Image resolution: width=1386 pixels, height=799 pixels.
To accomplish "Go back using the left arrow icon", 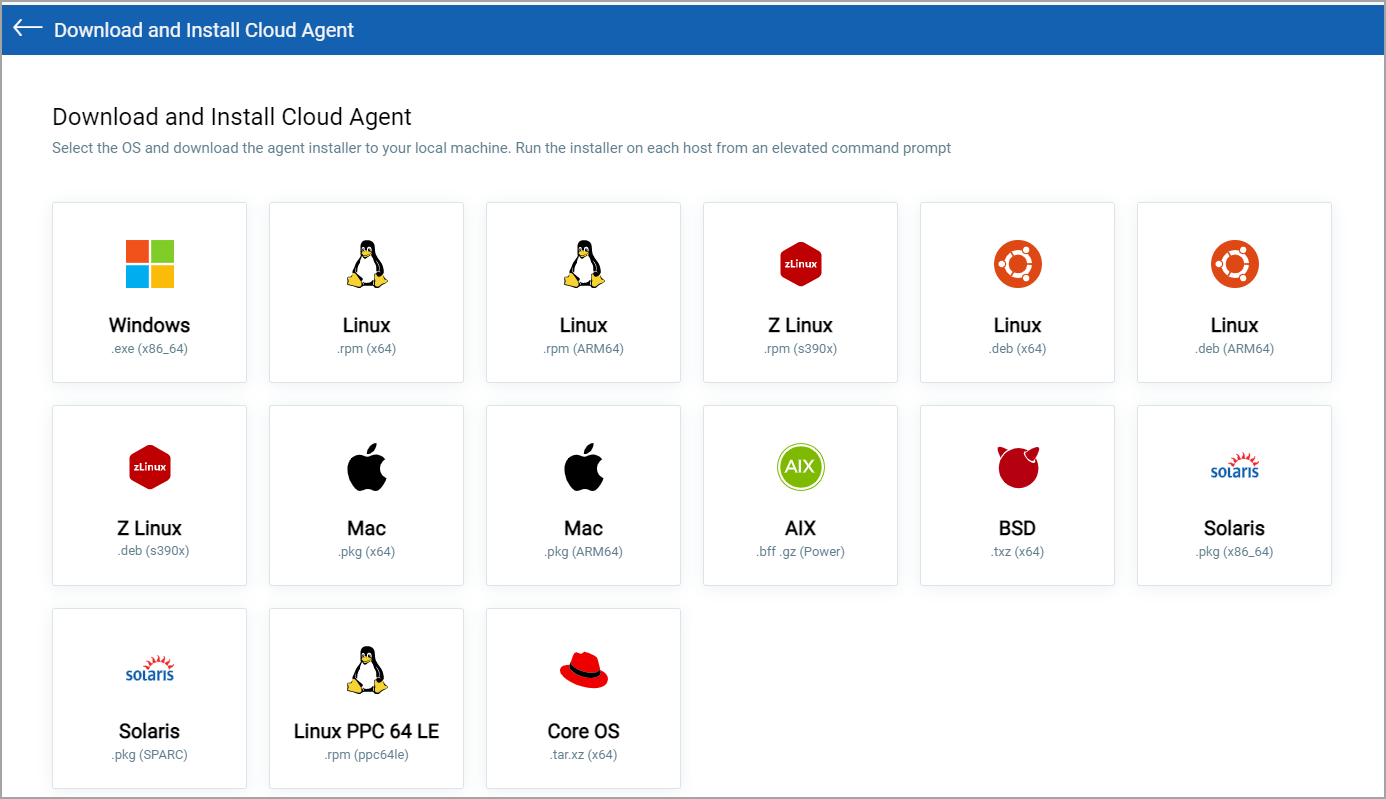I will [x=28, y=29].
